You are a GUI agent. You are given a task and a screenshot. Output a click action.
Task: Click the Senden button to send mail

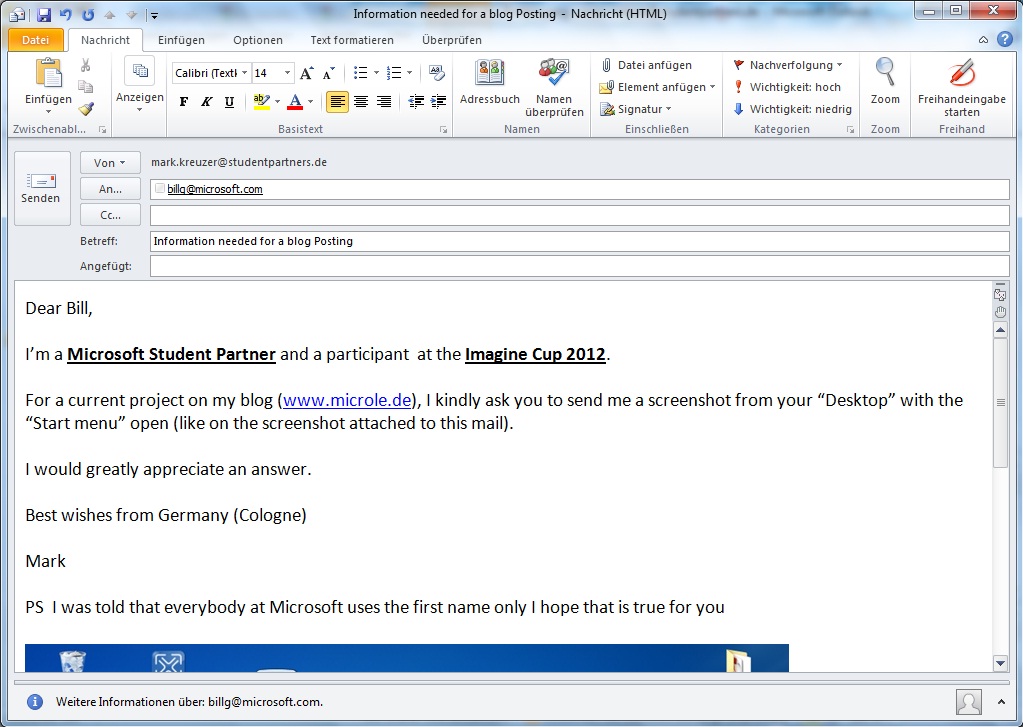[x=41, y=187]
